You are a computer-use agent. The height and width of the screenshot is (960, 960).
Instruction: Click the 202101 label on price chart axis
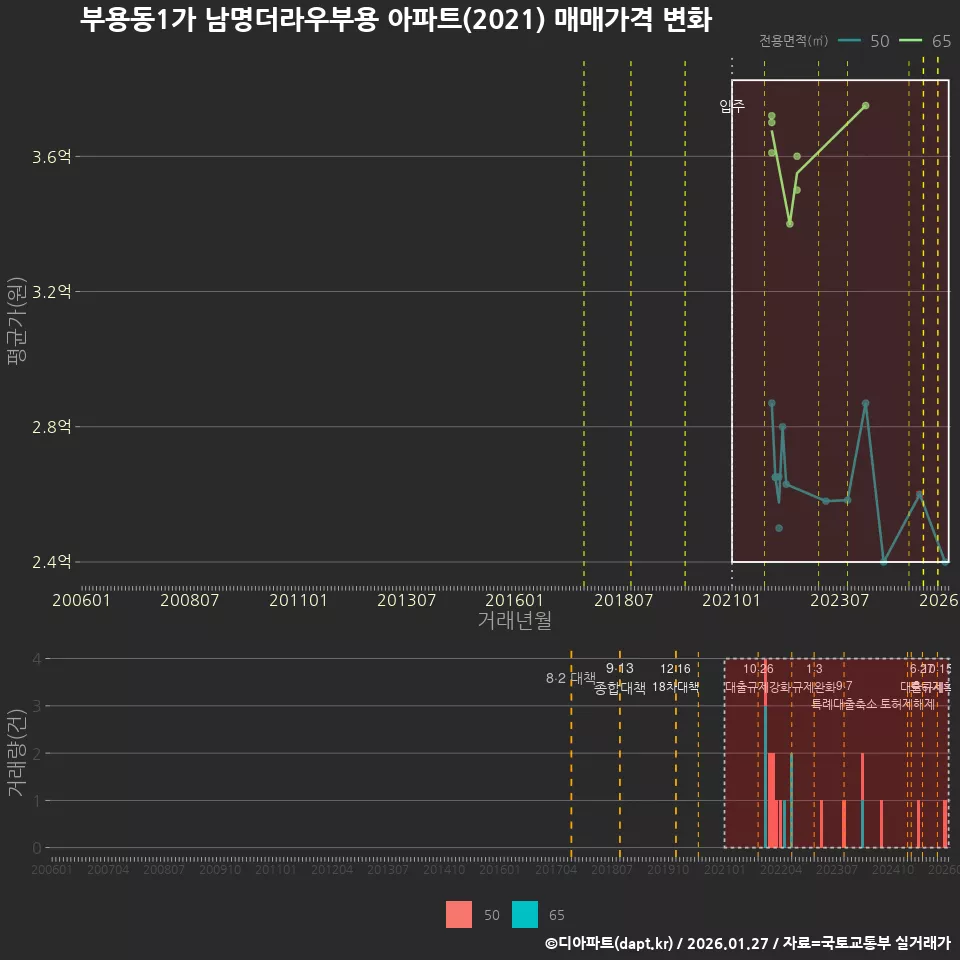(731, 600)
